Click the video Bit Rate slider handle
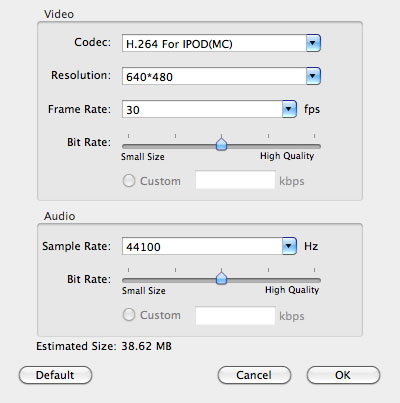 click(x=221, y=144)
